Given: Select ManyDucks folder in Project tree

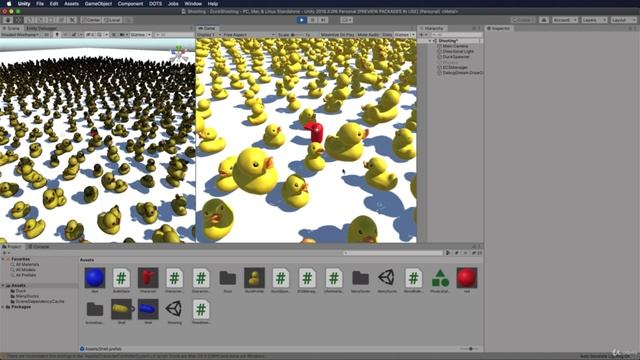Looking at the screenshot, I should [x=27, y=296].
